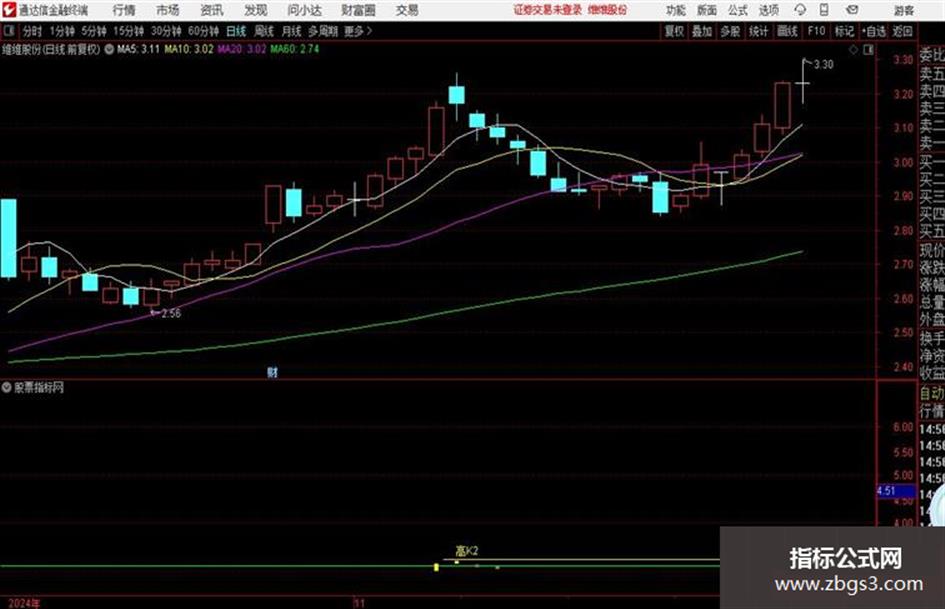The image size is (945, 609).
Task: Click the 标记 mark toolbar button
Action: 844,31
